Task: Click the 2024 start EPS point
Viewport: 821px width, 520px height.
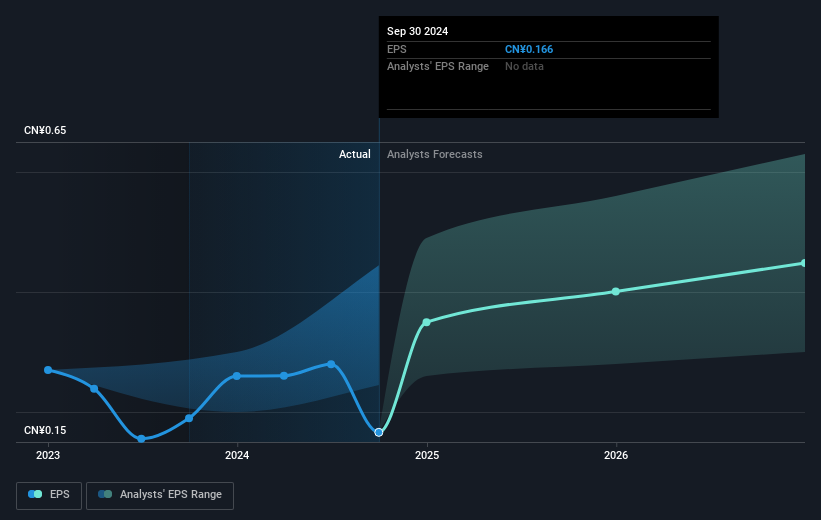Action: pos(237,376)
